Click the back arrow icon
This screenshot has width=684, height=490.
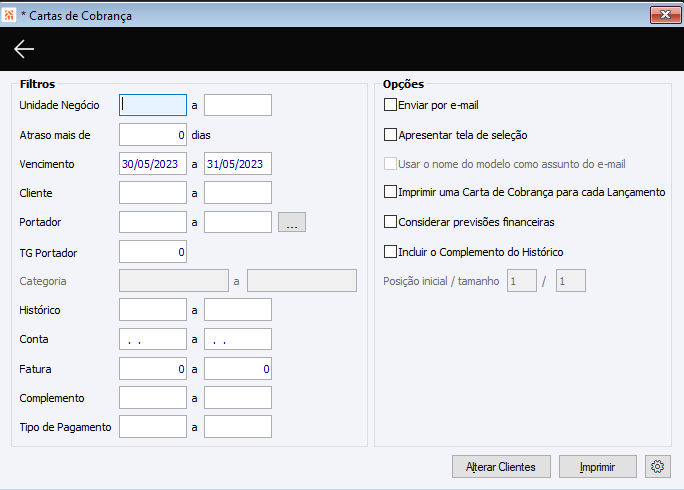point(24,49)
